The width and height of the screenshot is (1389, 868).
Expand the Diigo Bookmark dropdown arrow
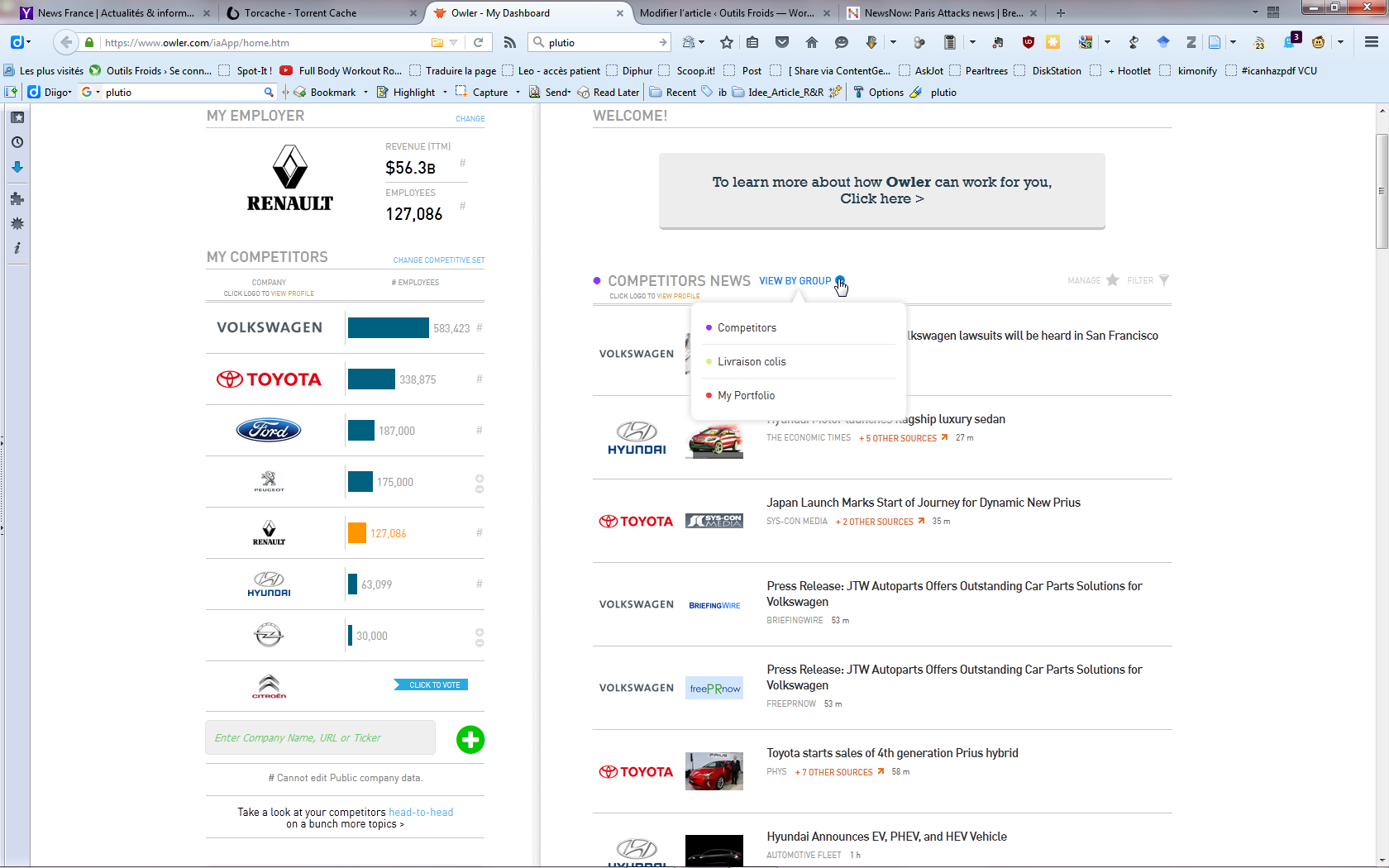[365, 92]
